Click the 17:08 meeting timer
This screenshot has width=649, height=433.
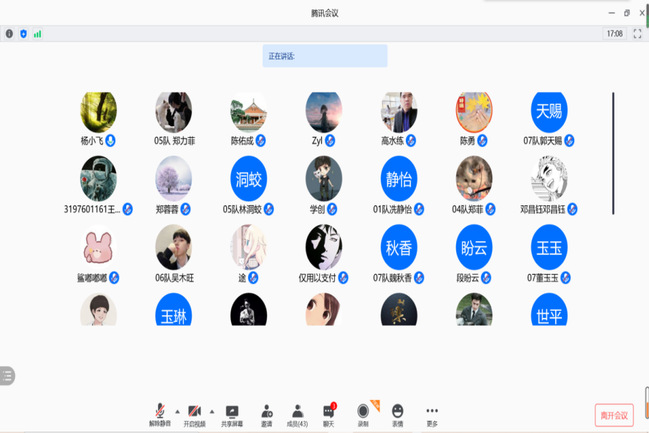[614, 33]
